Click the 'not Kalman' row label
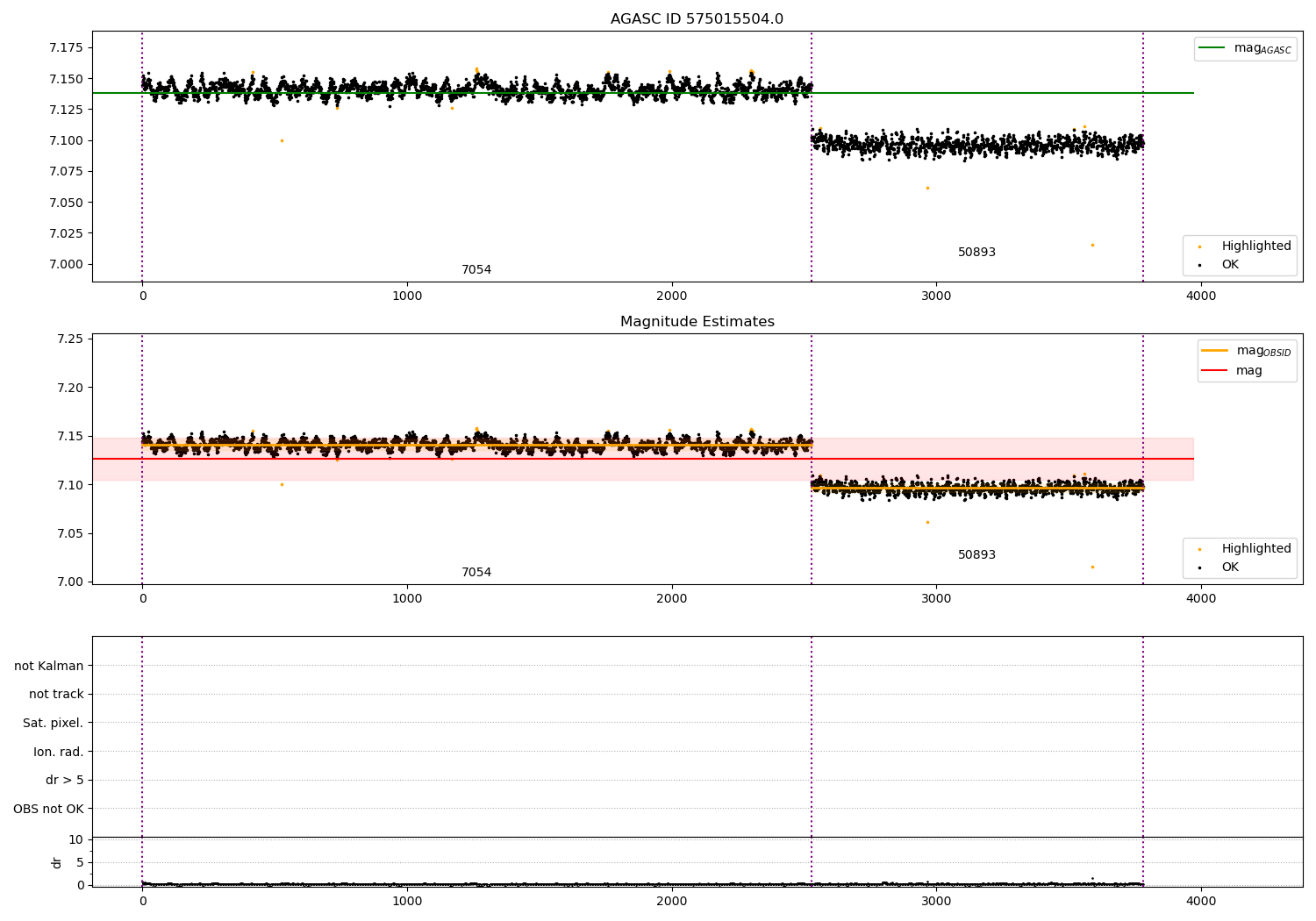 click(49, 666)
